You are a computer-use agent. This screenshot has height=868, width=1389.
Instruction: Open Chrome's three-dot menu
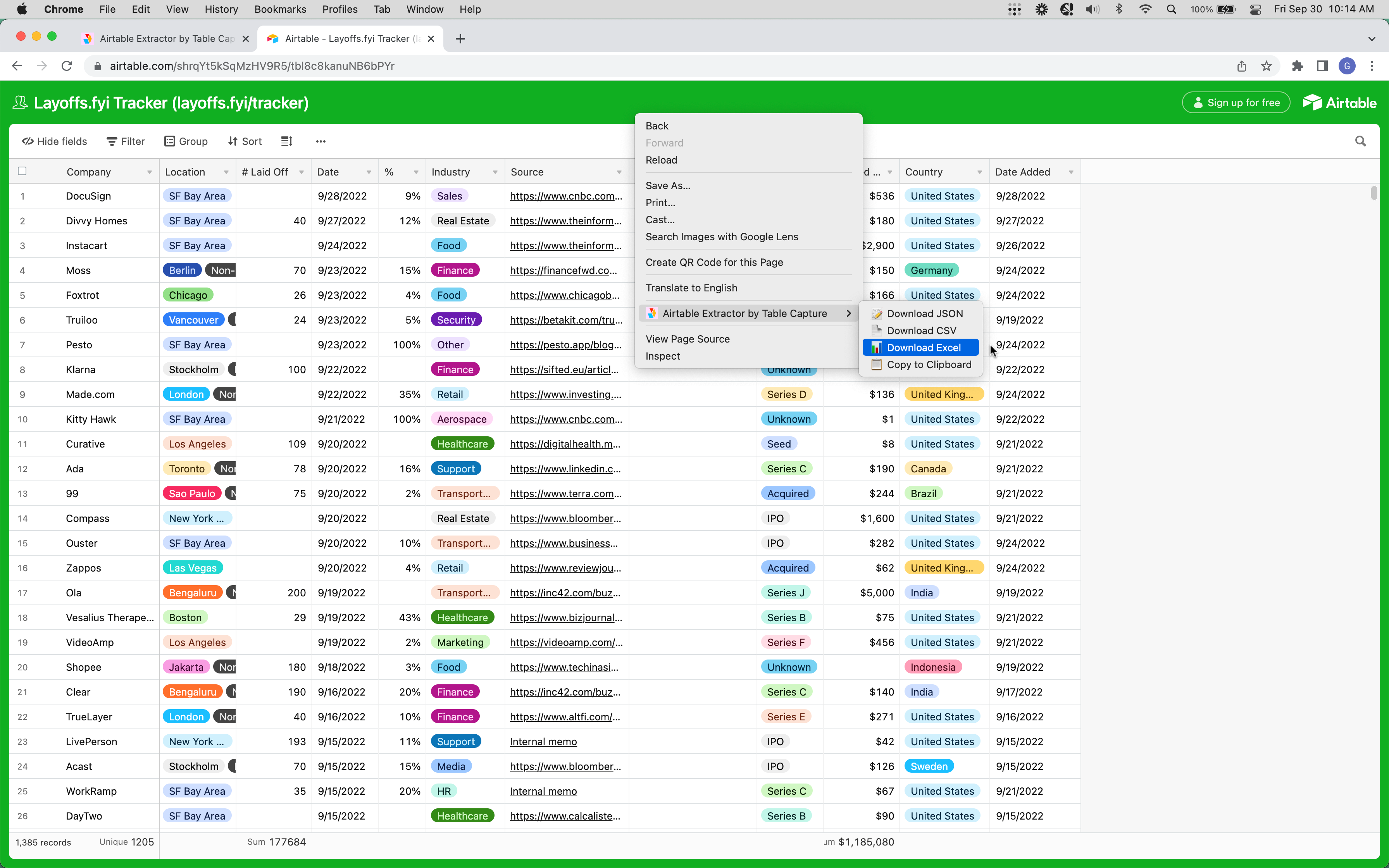click(1372, 66)
